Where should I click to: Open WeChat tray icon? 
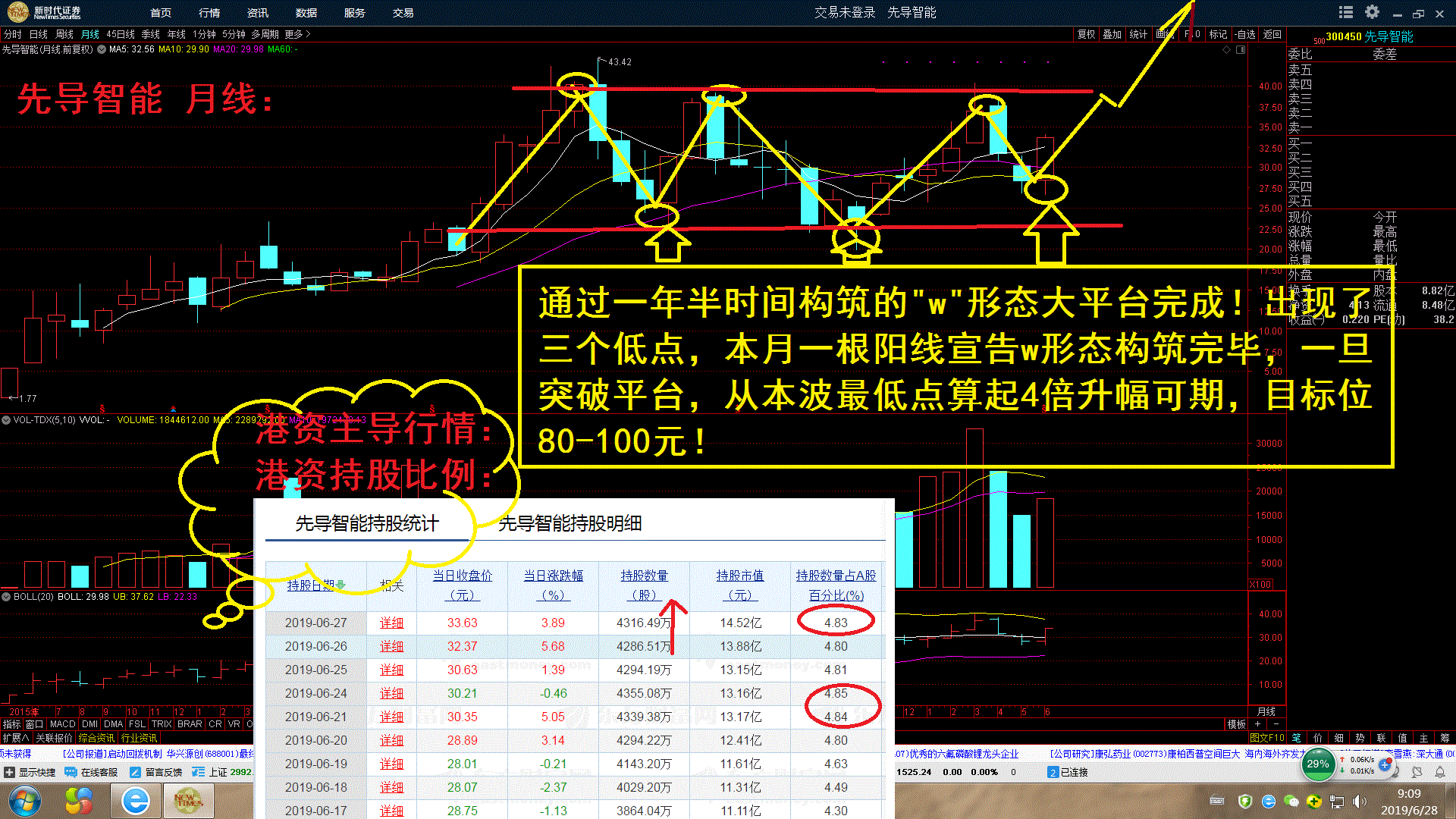tap(1291, 801)
